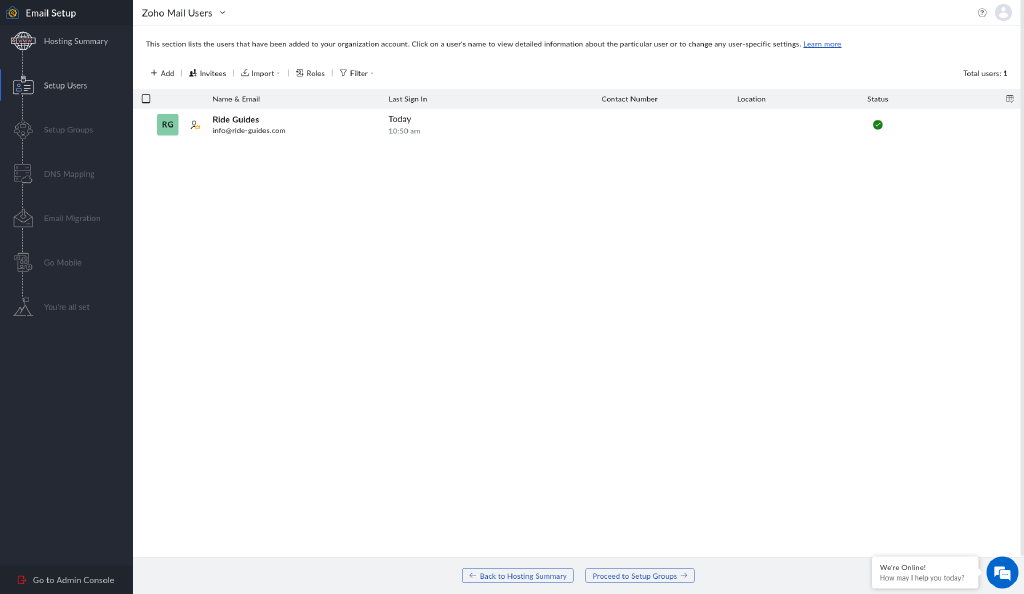Click the Go Mobile icon
The image size is (1024, 594).
point(23,262)
